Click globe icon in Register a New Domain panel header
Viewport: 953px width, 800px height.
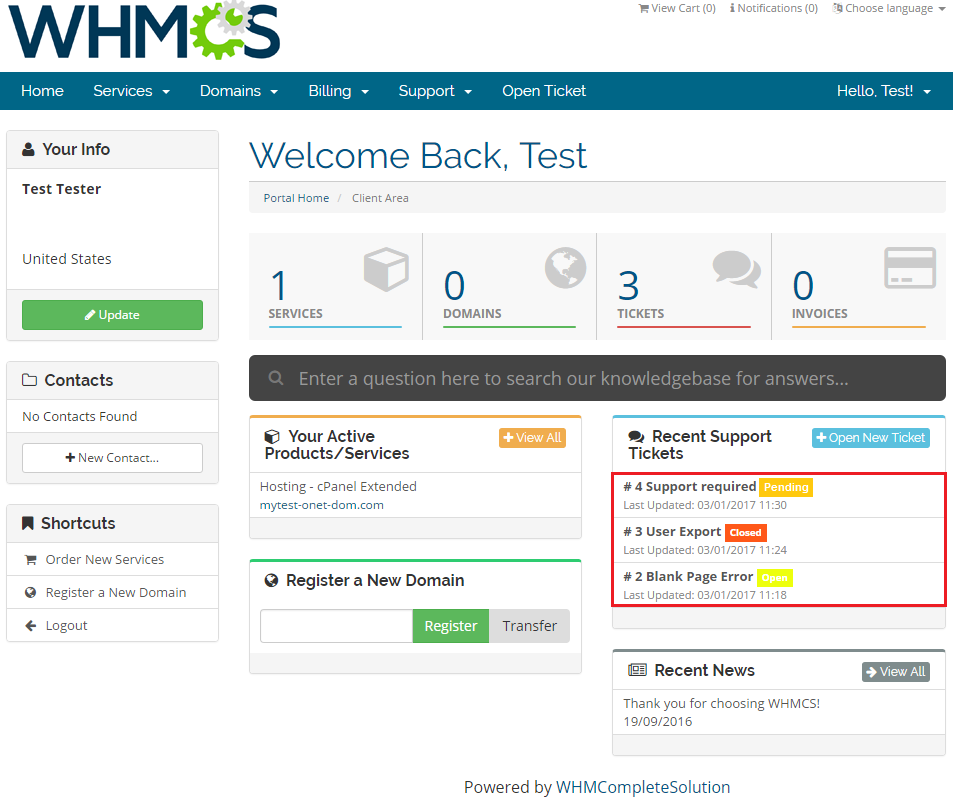tap(271, 581)
